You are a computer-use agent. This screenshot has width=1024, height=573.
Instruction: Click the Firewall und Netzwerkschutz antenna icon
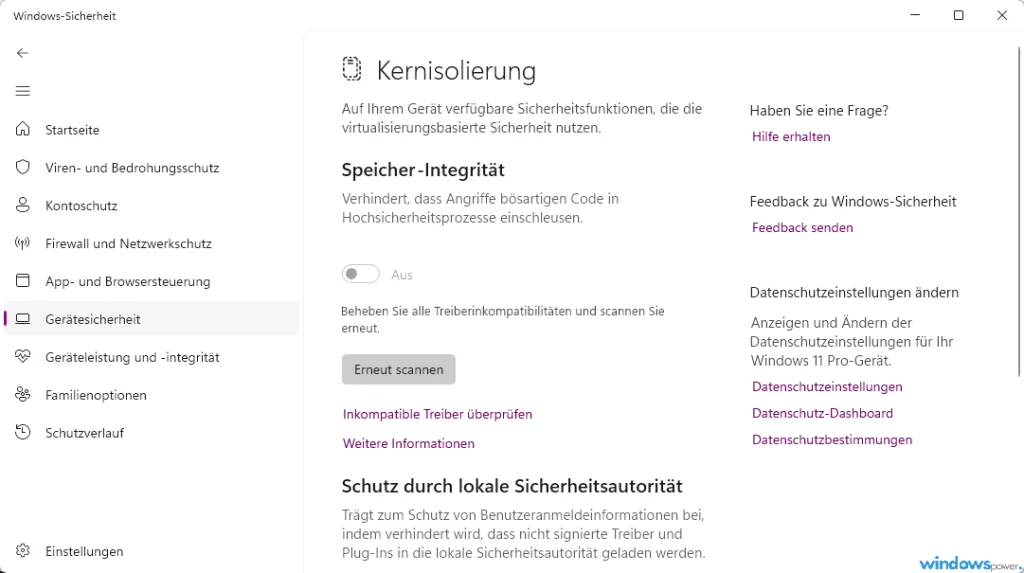tap(22, 243)
